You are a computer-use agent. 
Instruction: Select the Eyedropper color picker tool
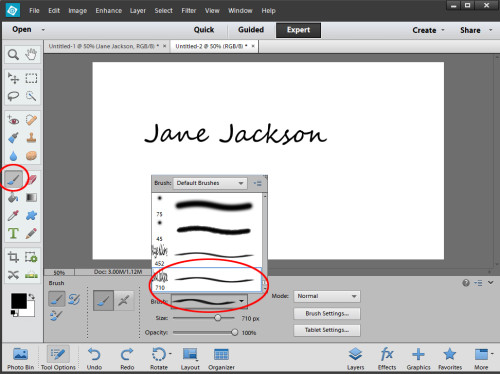13,216
